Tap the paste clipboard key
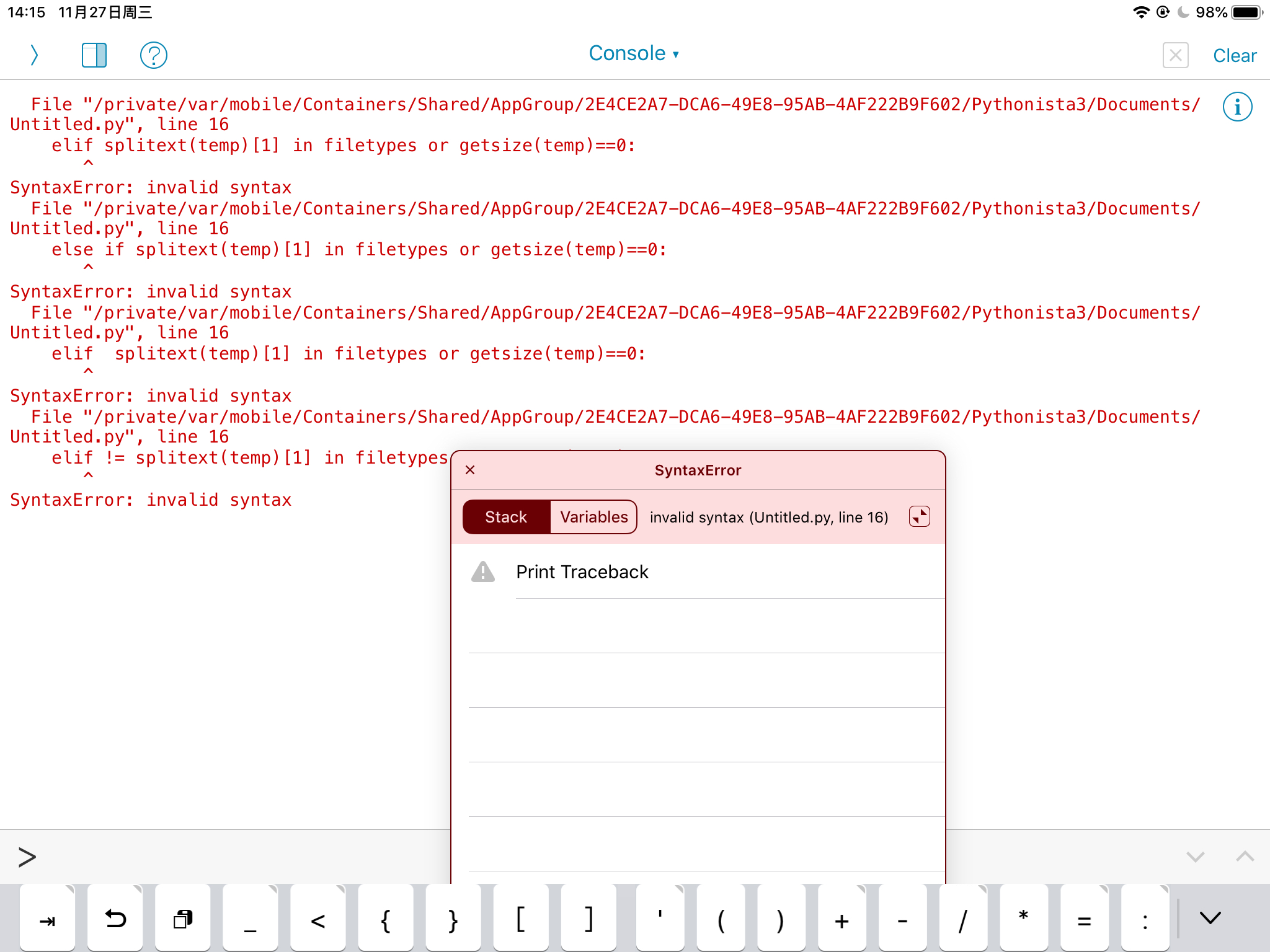 (183, 920)
